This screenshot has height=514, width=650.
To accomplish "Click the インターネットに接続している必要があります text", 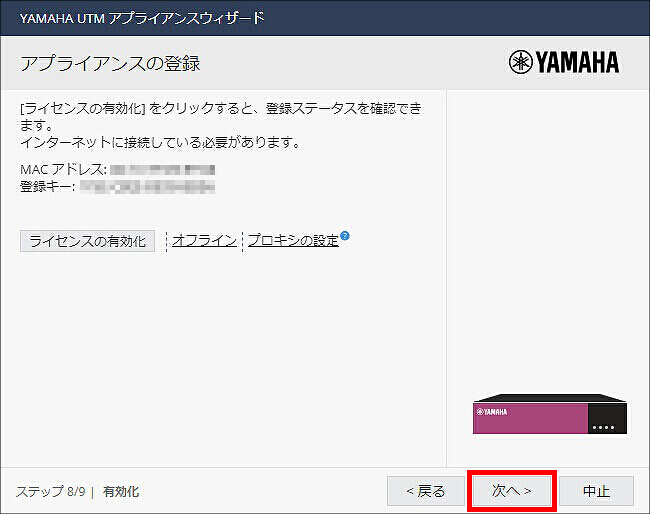I will [160, 143].
